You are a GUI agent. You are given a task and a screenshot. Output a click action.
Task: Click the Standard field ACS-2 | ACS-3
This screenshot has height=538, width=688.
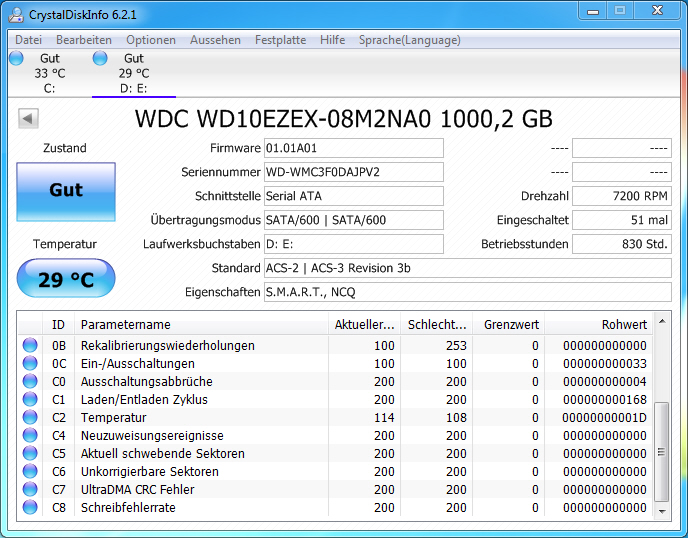468,268
